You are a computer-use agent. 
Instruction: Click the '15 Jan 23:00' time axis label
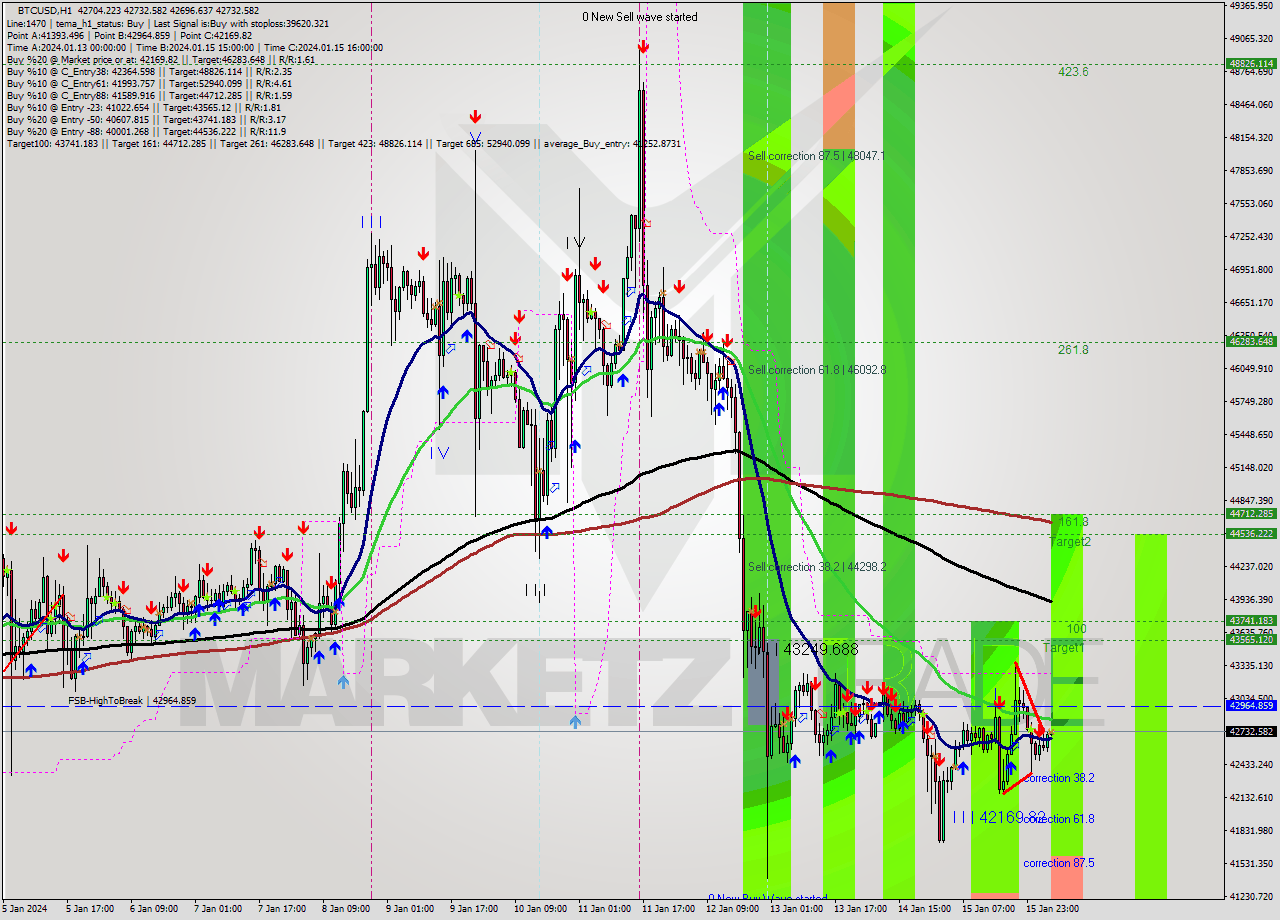(1052, 909)
